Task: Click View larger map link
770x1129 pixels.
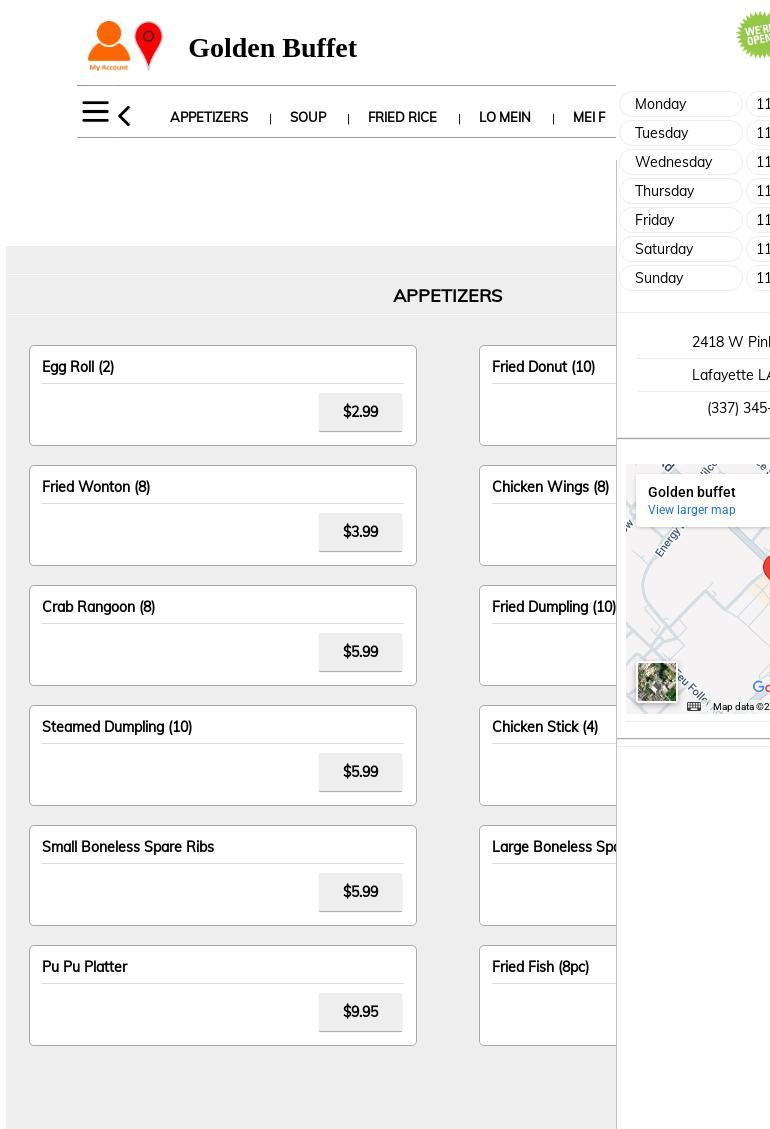Action: pos(691,510)
